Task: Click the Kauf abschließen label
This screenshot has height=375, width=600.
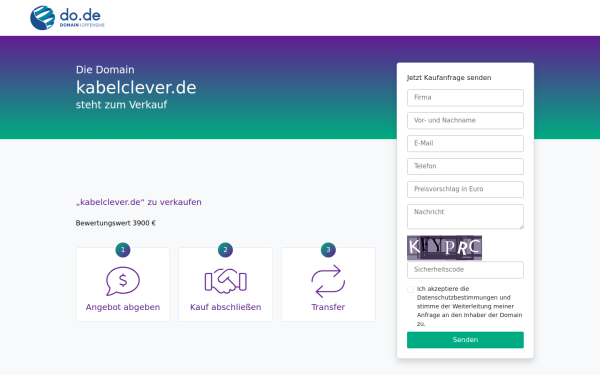Action: [225, 307]
